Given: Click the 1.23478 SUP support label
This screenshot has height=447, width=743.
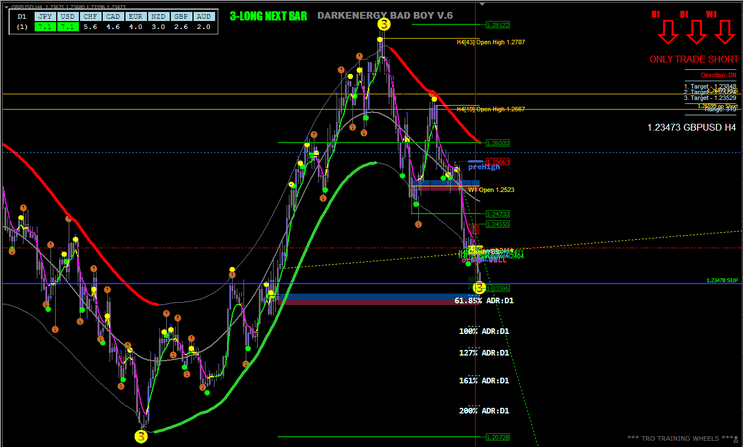Looking at the screenshot, I should (722, 281).
